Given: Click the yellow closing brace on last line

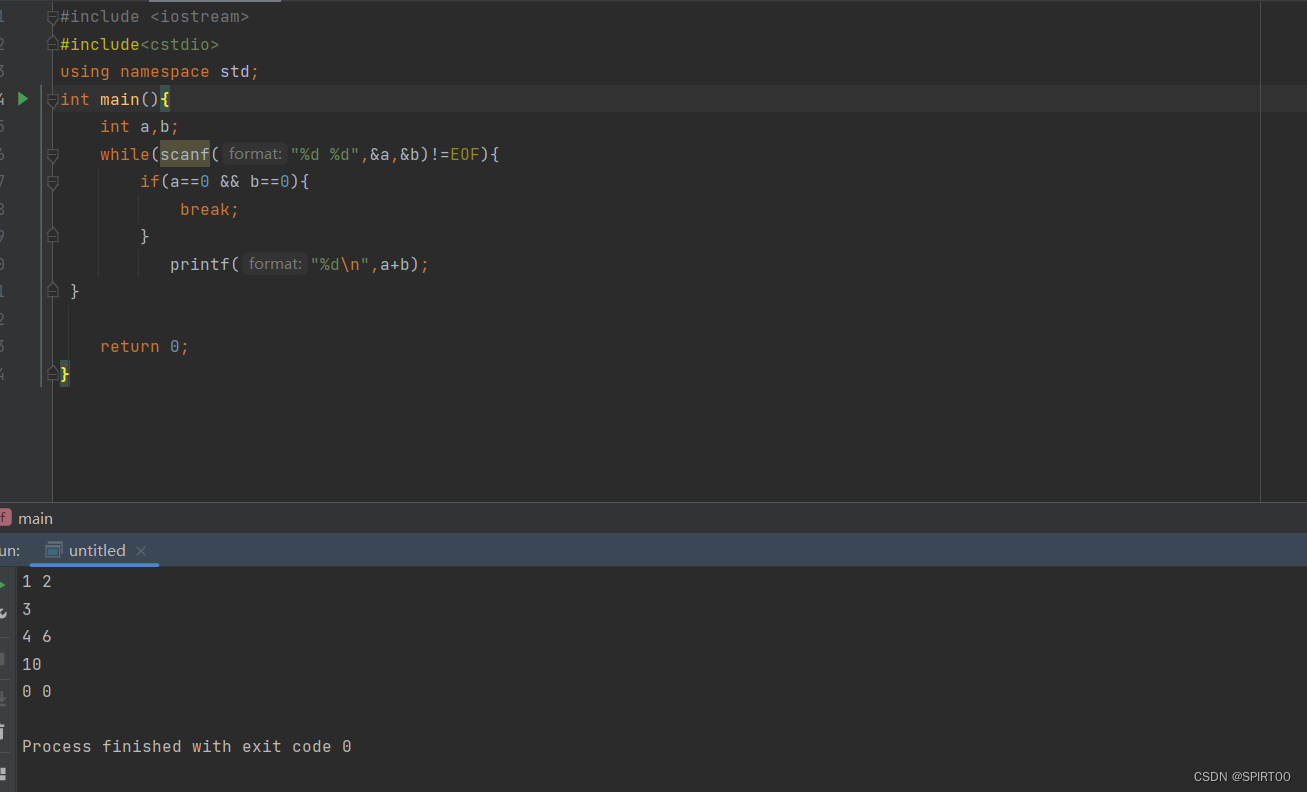Looking at the screenshot, I should click(65, 374).
